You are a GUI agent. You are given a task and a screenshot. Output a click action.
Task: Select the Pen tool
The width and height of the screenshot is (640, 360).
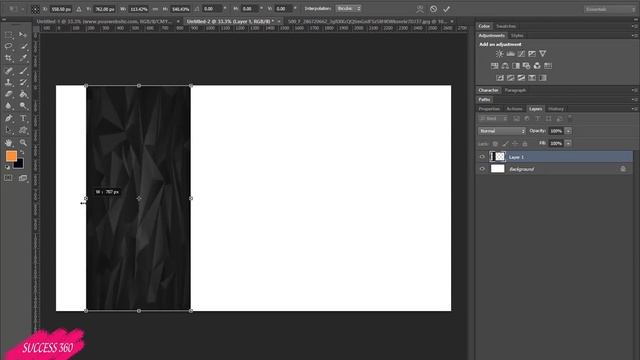[x=9, y=118]
